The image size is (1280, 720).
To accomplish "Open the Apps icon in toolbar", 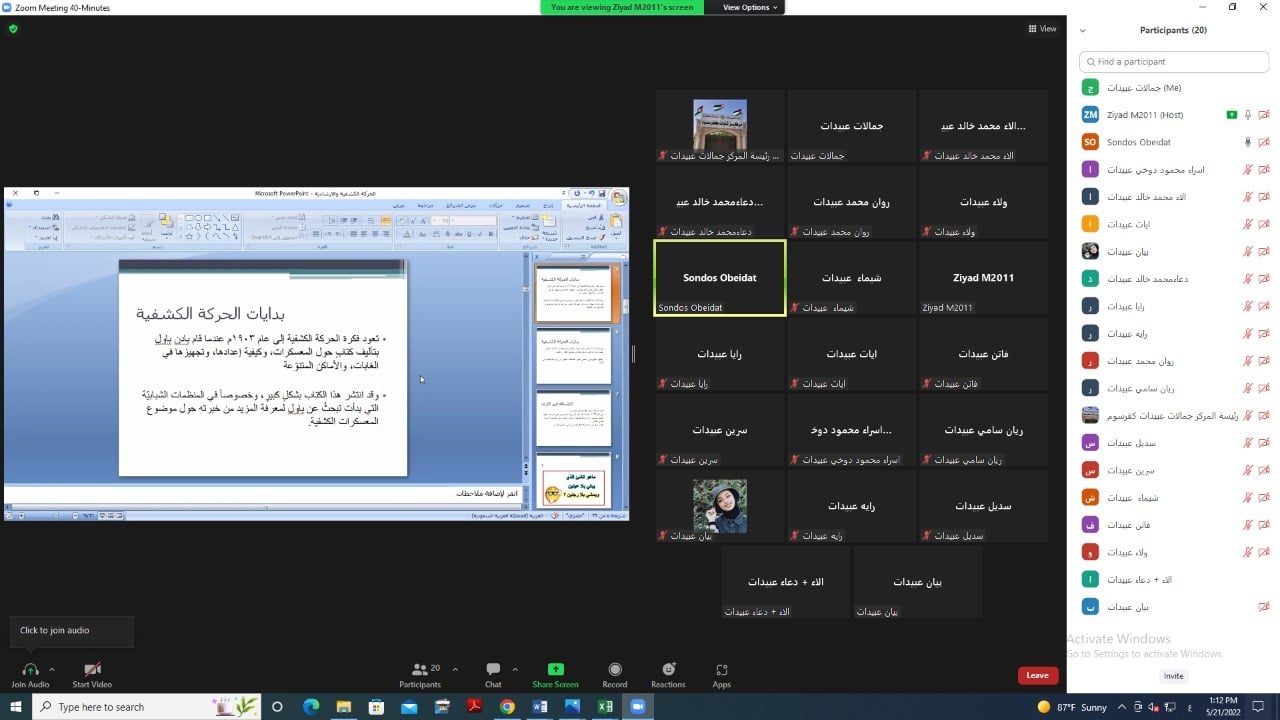I will click(x=721, y=670).
